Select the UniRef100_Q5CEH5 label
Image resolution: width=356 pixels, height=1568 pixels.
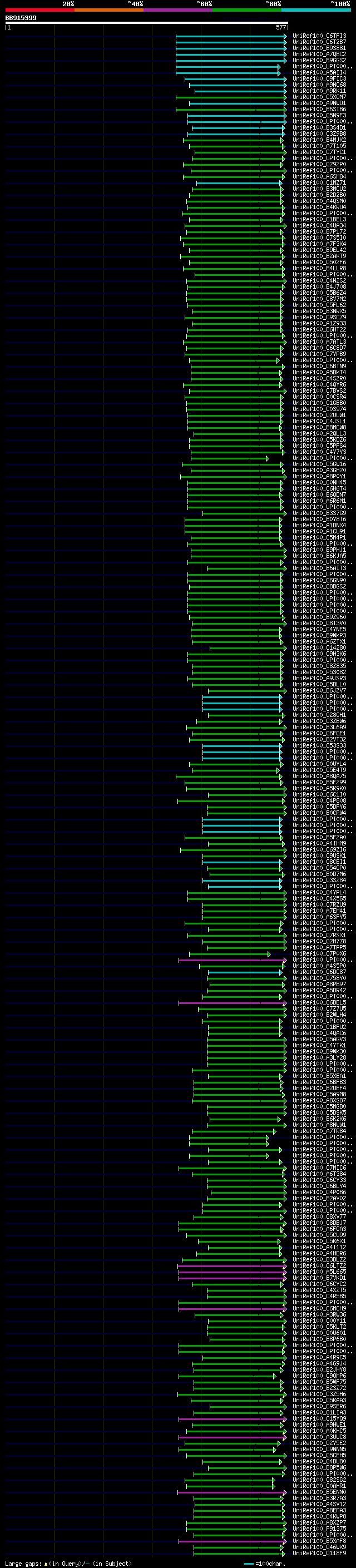319,1455
